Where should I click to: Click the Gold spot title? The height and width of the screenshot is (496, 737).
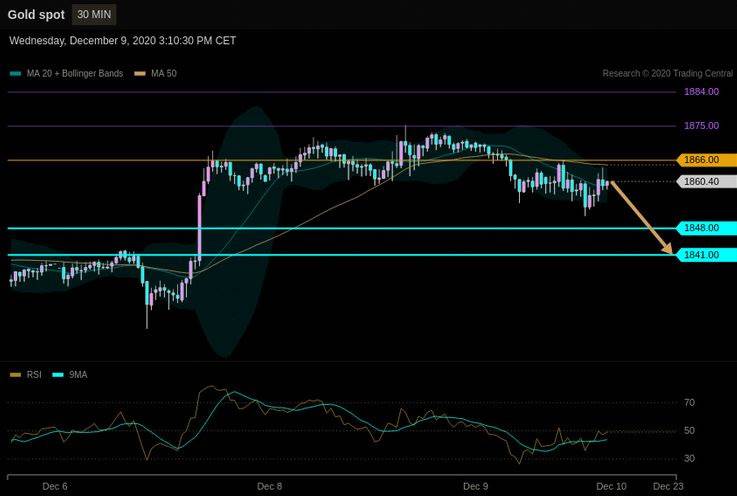pos(36,15)
